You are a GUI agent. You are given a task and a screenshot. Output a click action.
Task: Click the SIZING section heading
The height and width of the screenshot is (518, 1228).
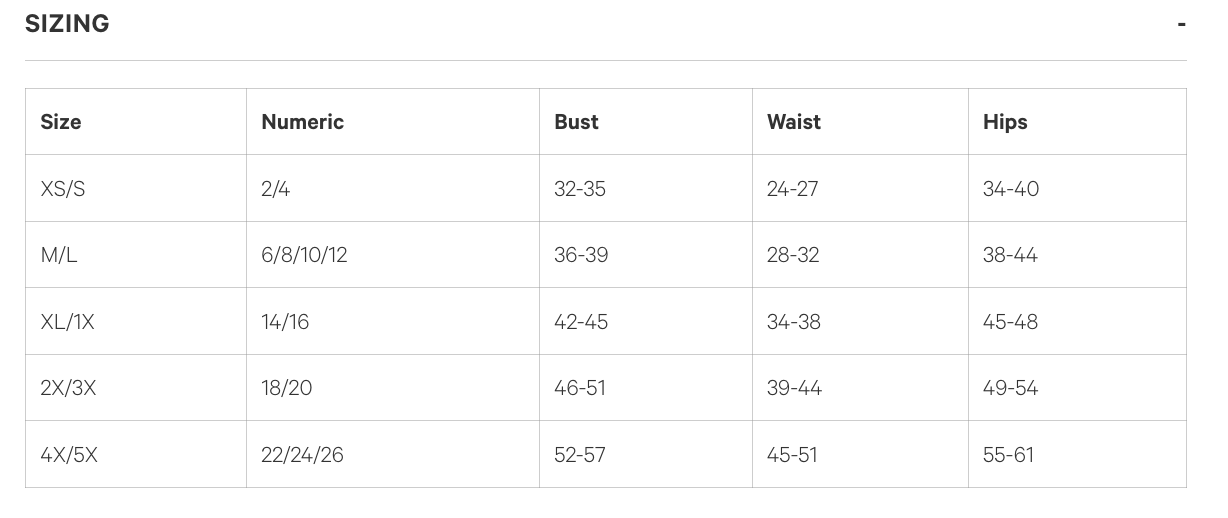pos(67,24)
